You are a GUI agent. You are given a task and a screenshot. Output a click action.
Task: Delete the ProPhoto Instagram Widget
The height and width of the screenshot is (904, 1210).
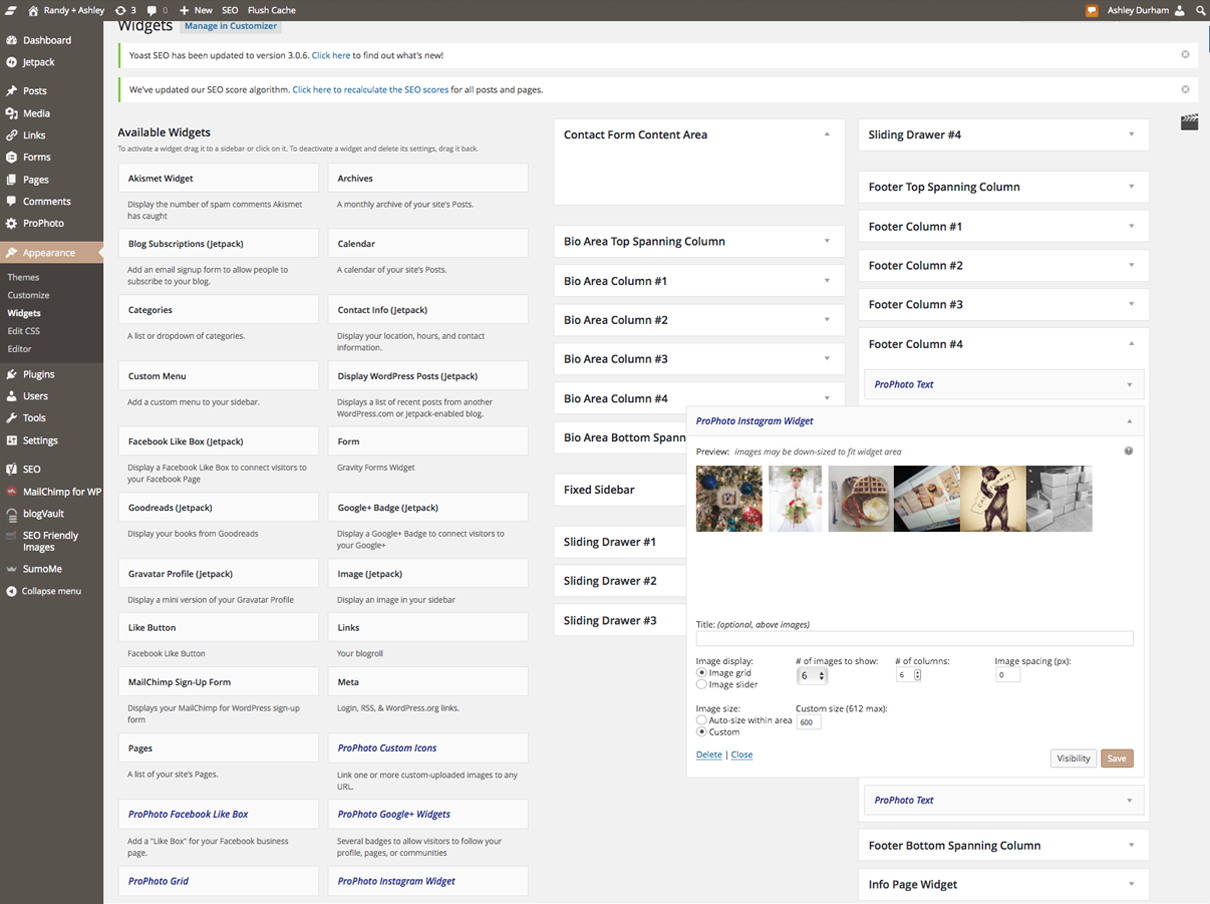tap(709, 754)
